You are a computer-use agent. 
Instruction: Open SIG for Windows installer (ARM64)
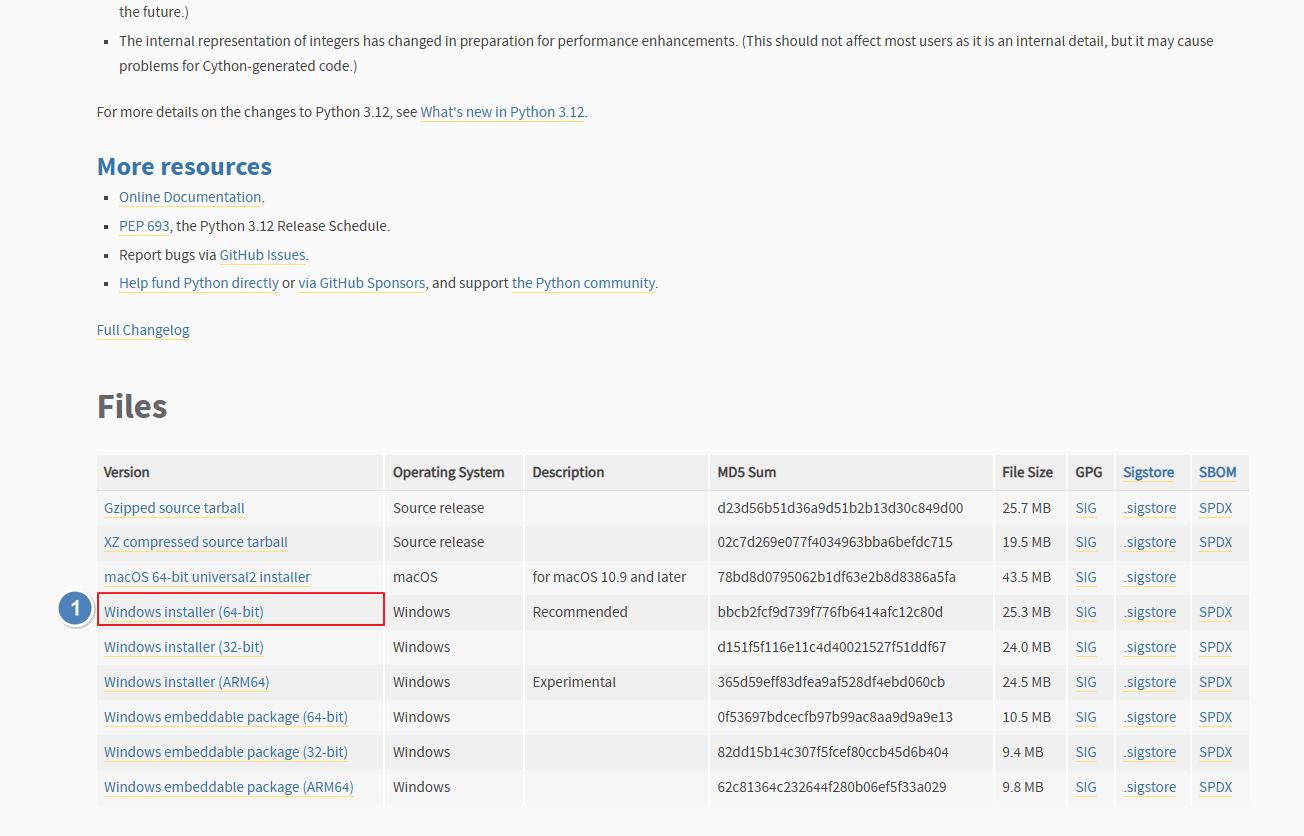tap(1086, 682)
